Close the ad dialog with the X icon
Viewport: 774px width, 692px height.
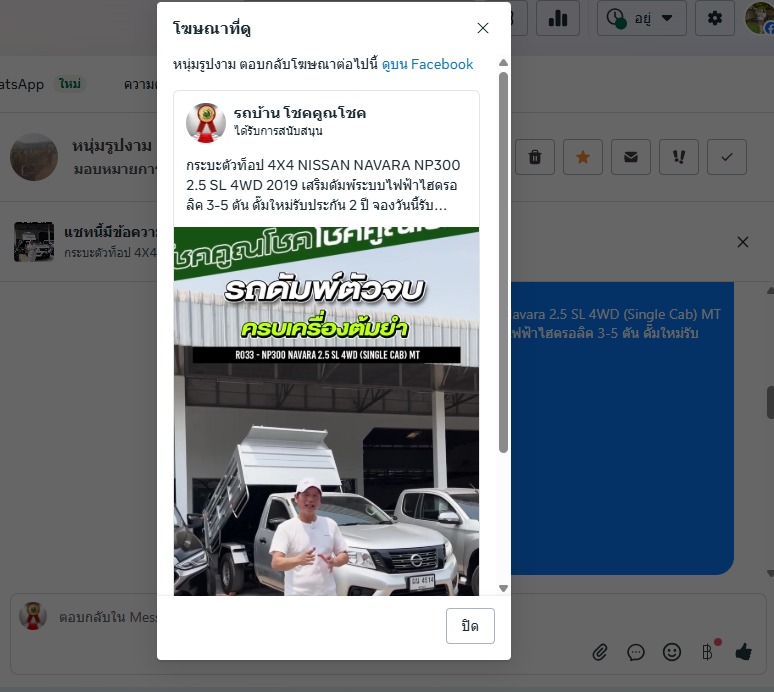pyautogui.click(x=483, y=28)
